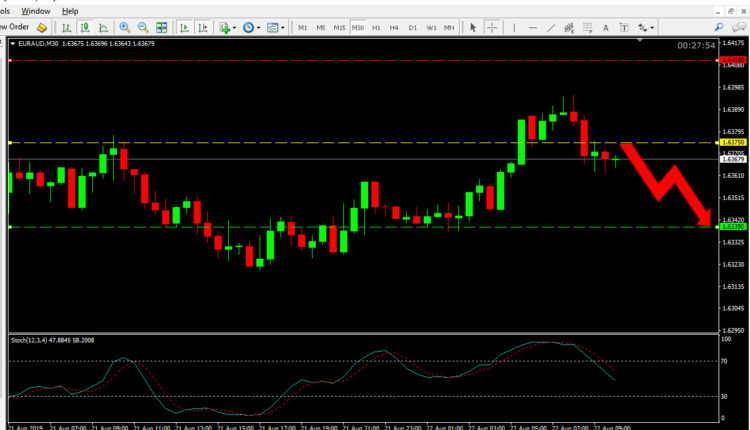750x430 pixels.
Task: Zoom out of the chart
Action: tap(143, 28)
